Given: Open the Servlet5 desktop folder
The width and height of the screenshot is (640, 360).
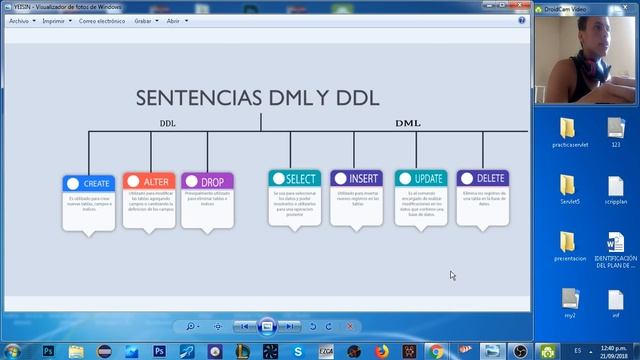Looking at the screenshot, I should [570, 189].
